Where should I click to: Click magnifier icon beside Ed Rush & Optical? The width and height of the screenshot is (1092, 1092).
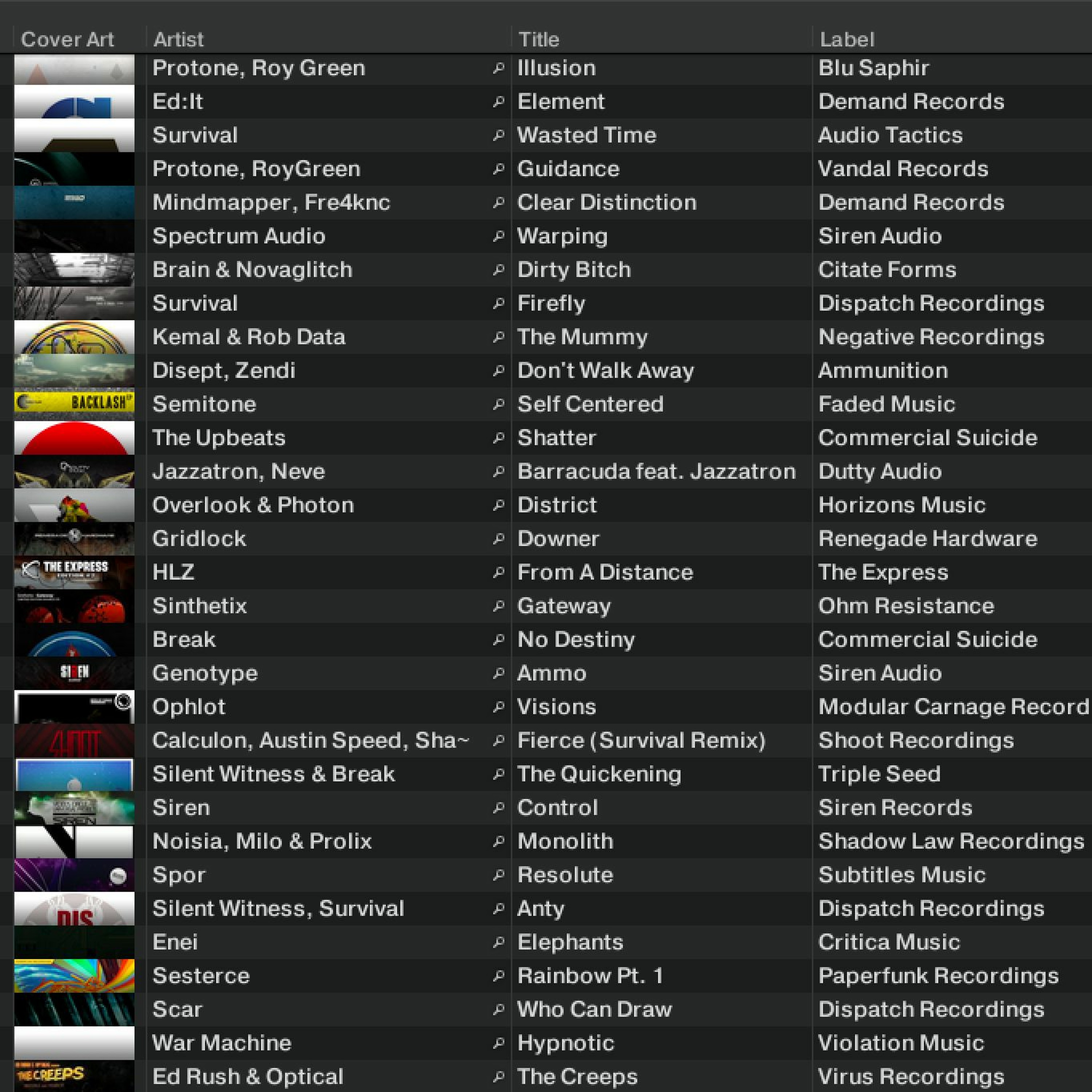(x=498, y=1076)
